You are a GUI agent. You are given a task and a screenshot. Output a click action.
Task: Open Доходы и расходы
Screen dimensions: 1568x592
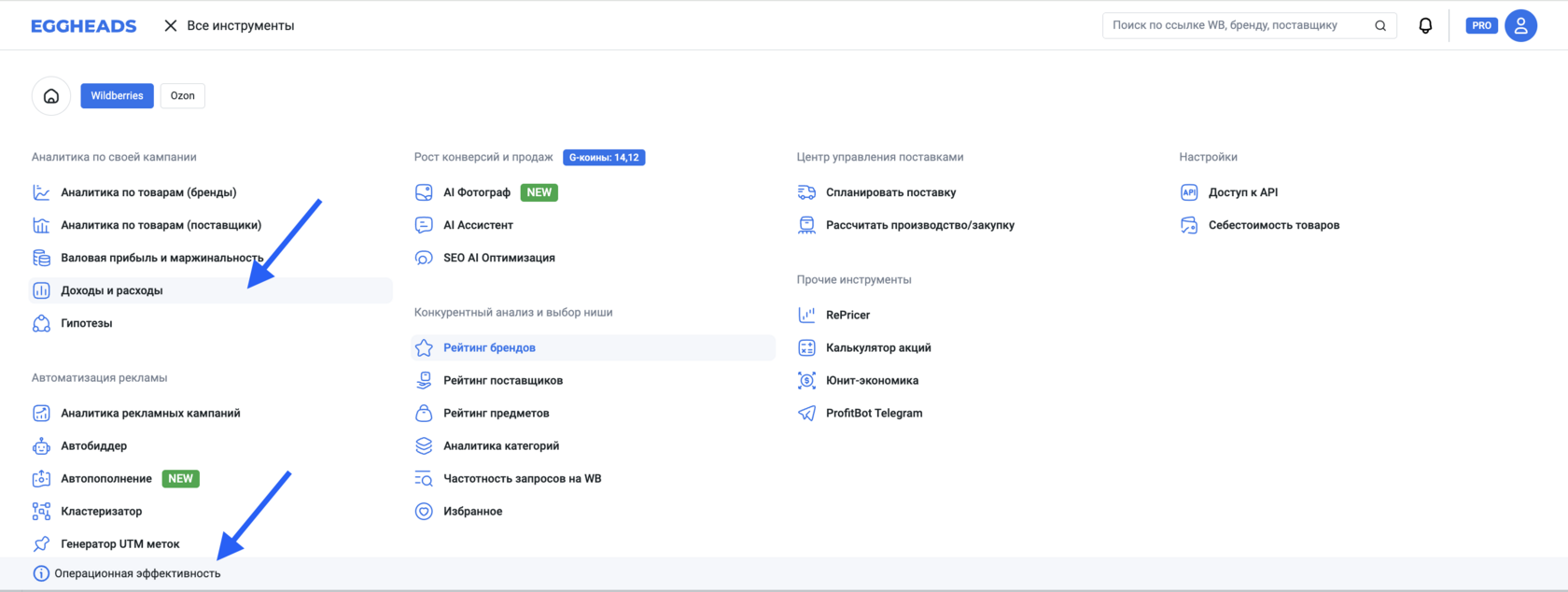211,290
